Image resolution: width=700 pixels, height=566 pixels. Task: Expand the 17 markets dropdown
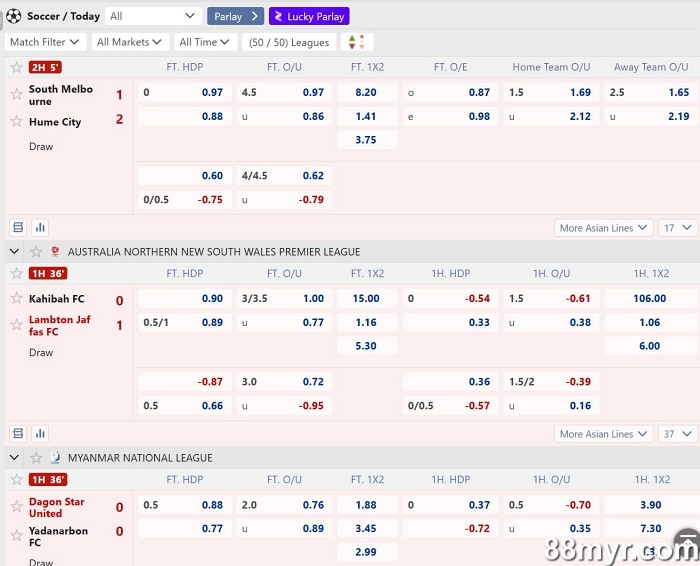coord(678,228)
